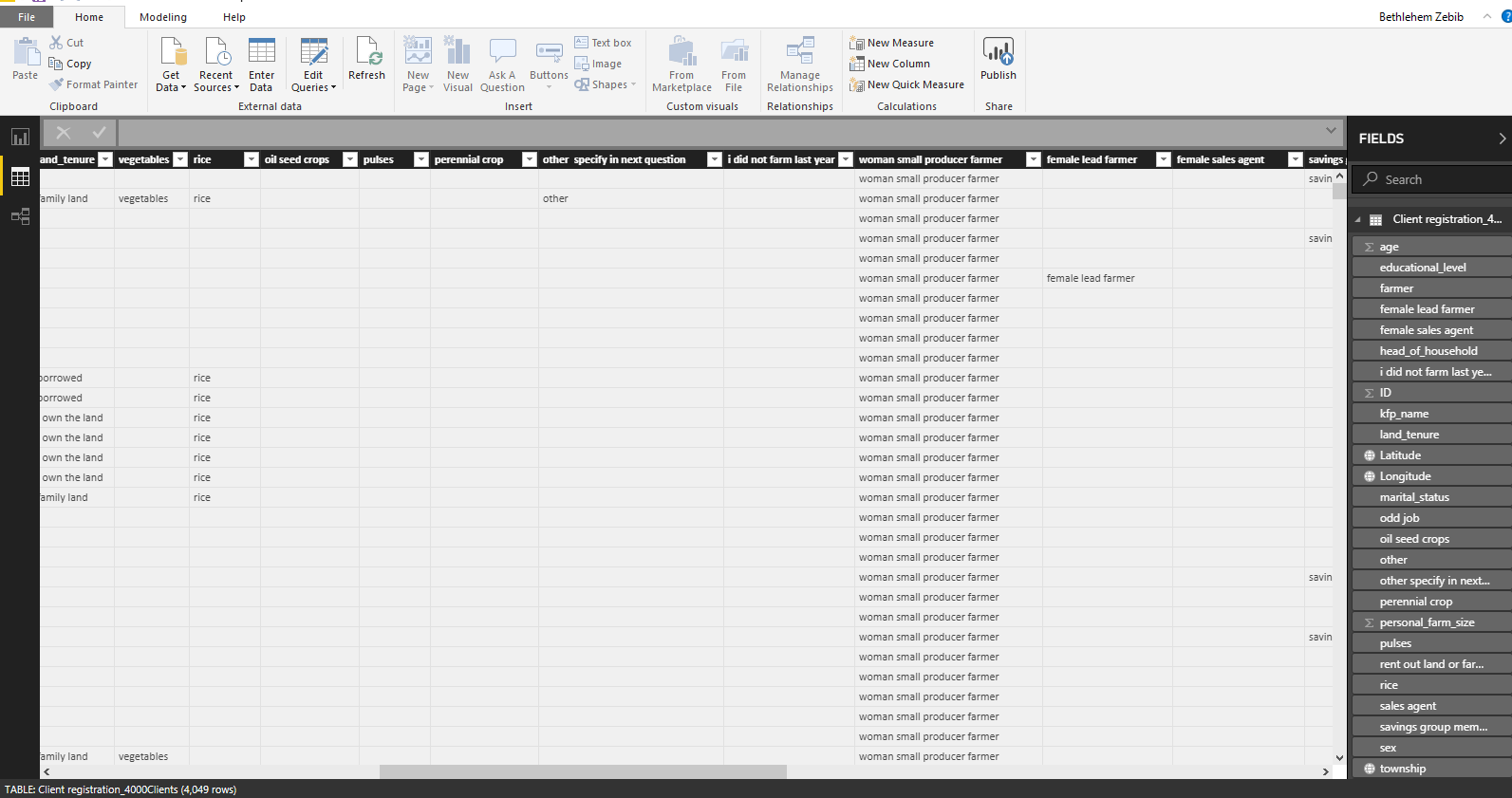Open filter dropdown for rice column
The height and width of the screenshot is (798, 1512).
click(x=252, y=159)
